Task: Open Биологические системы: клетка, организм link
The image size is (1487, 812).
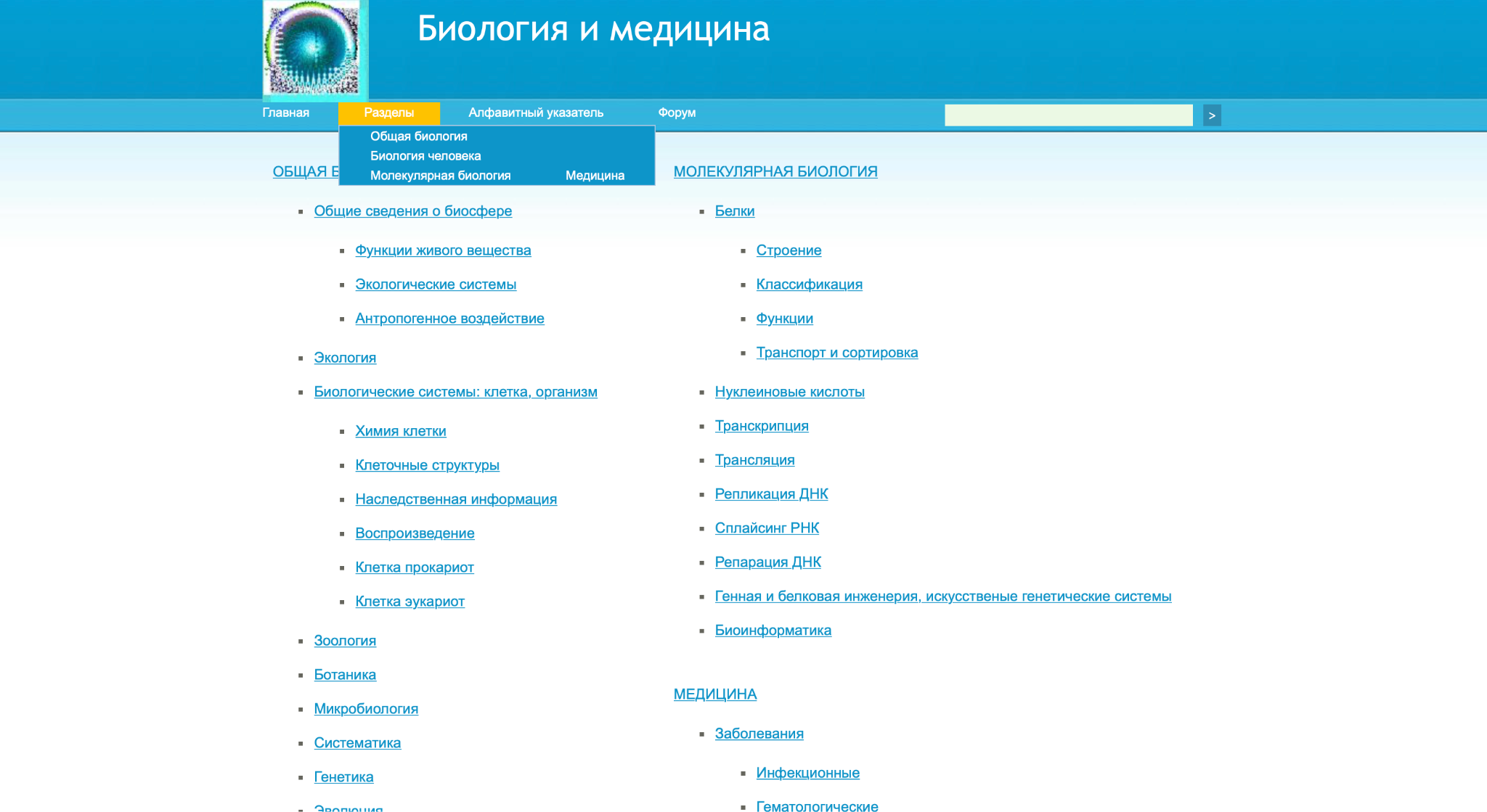Action: [x=456, y=392]
